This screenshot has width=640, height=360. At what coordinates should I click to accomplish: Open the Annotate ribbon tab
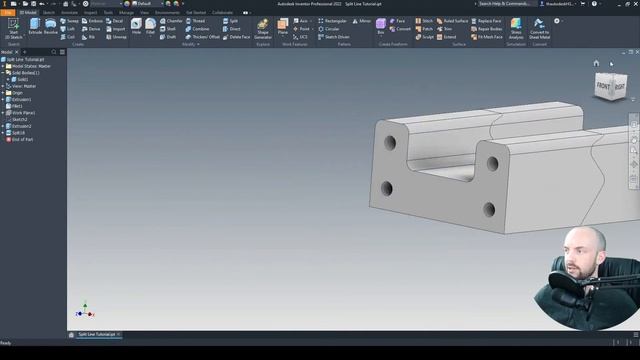(x=69, y=13)
